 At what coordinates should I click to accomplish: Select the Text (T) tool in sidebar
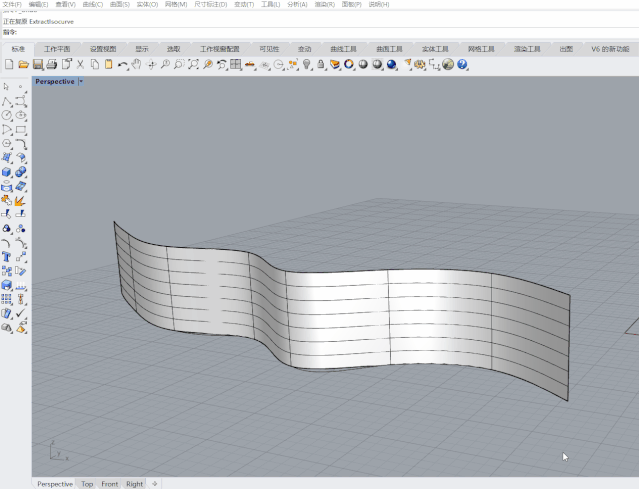point(7,256)
